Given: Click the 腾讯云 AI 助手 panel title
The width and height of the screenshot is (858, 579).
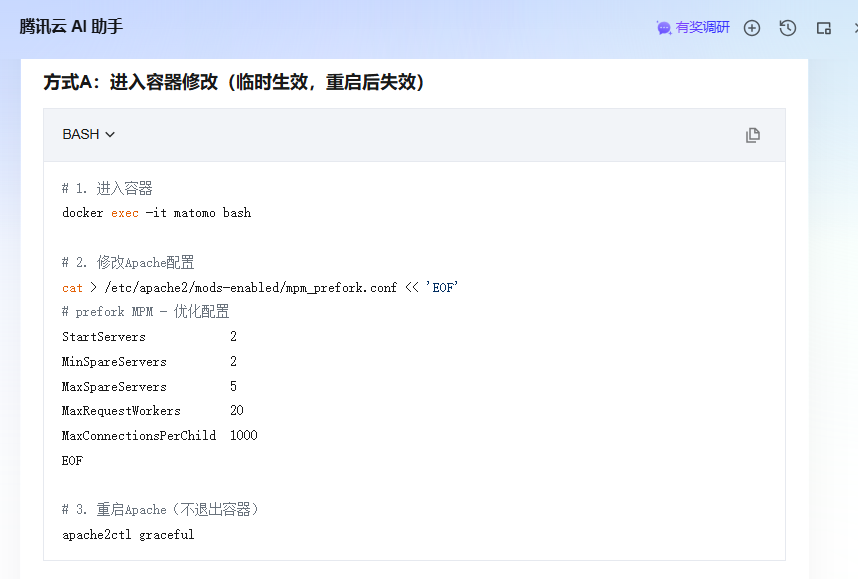Looking at the screenshot, I should pos(71,27).
